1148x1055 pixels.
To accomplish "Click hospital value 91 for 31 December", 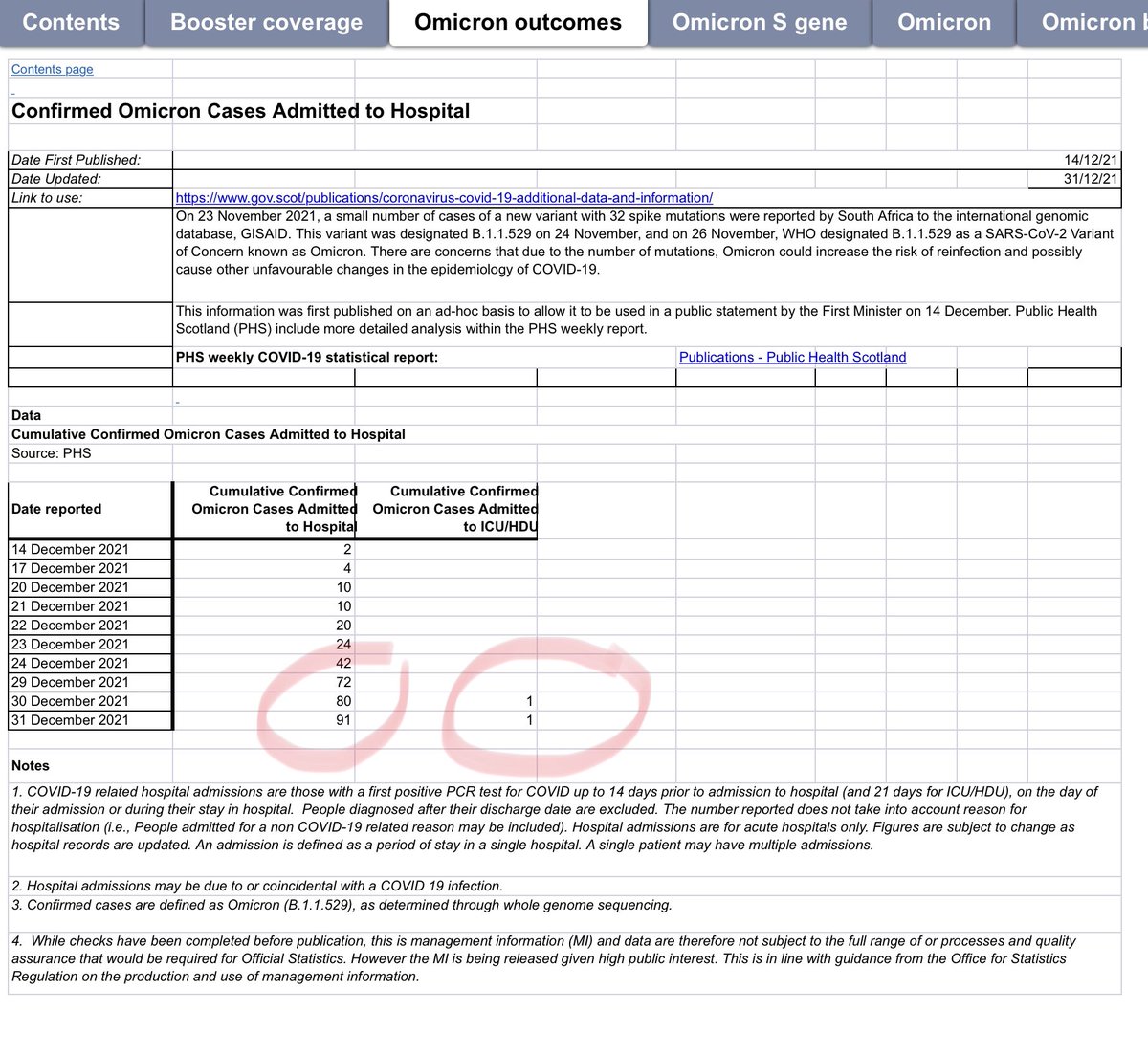I will pos(264,720).
